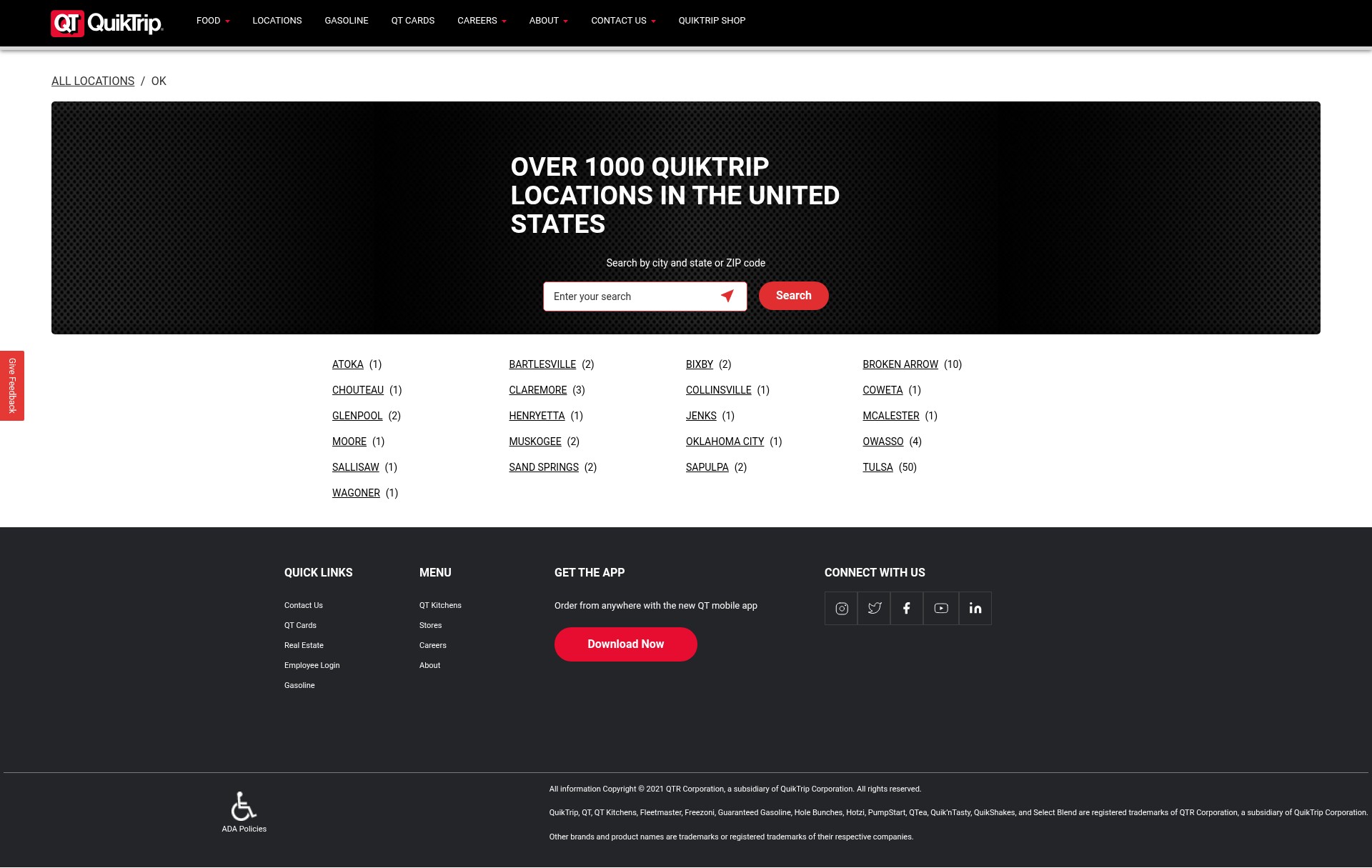Open QuikTrip Facebook page icon
This screenshot has width=1372, height=868.
(x=908, y=609)
